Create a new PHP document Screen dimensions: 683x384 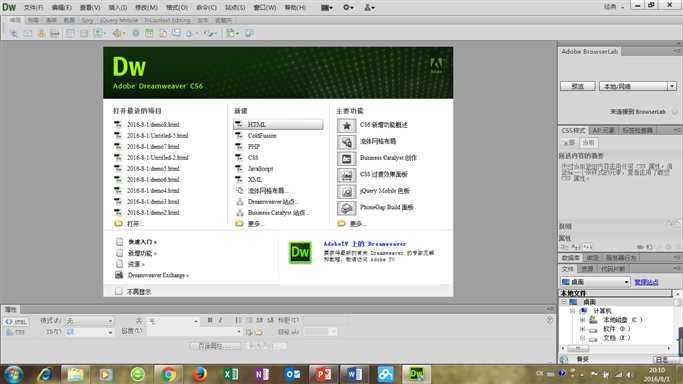tap(254, 147)
